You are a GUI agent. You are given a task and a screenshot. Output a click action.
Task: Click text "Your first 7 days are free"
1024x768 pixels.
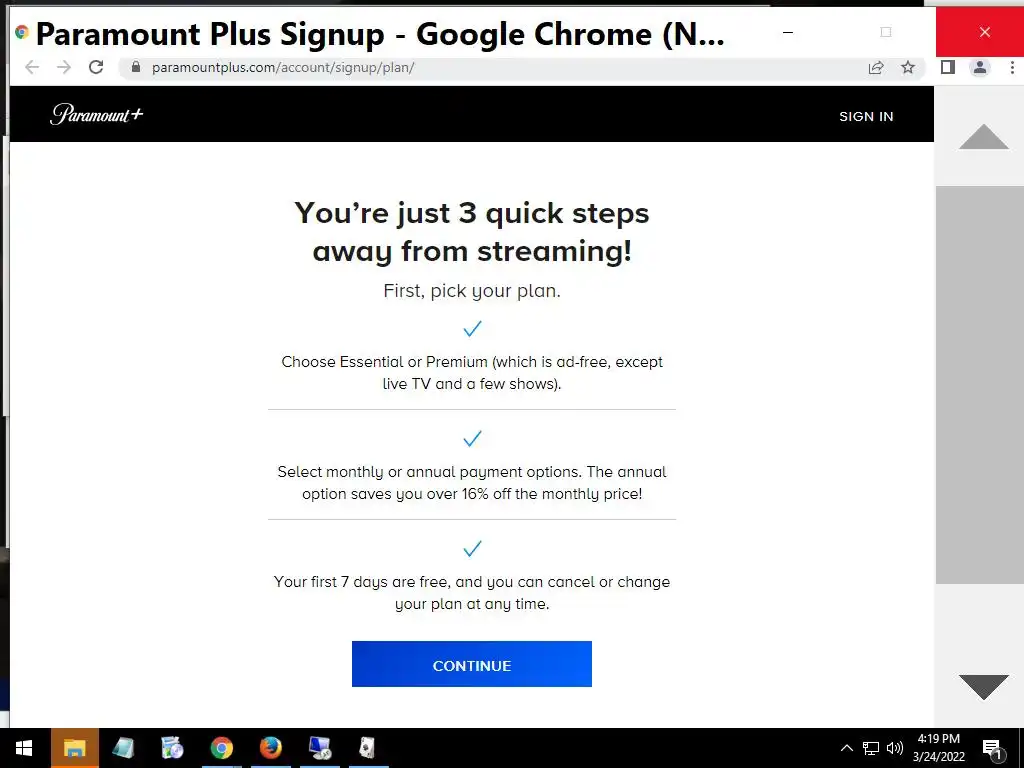[x=361, y=582]
